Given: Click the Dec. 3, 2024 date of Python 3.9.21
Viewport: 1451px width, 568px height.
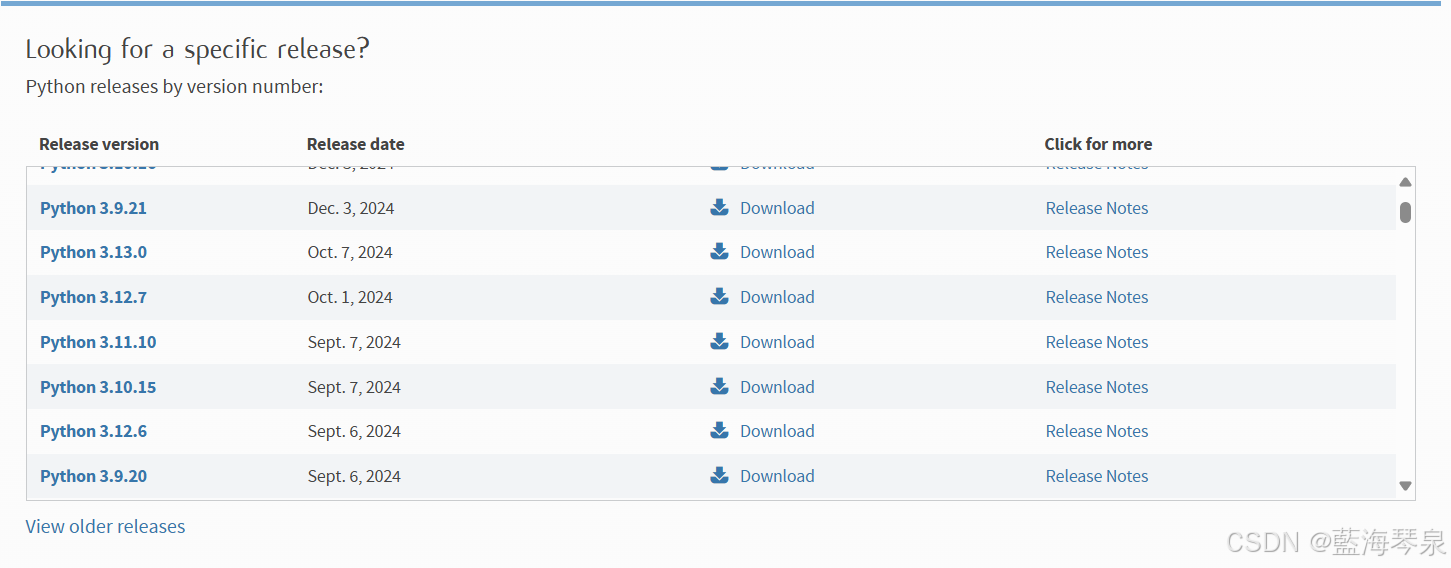Looking at the screenshot, I should [x=351, y=208].
